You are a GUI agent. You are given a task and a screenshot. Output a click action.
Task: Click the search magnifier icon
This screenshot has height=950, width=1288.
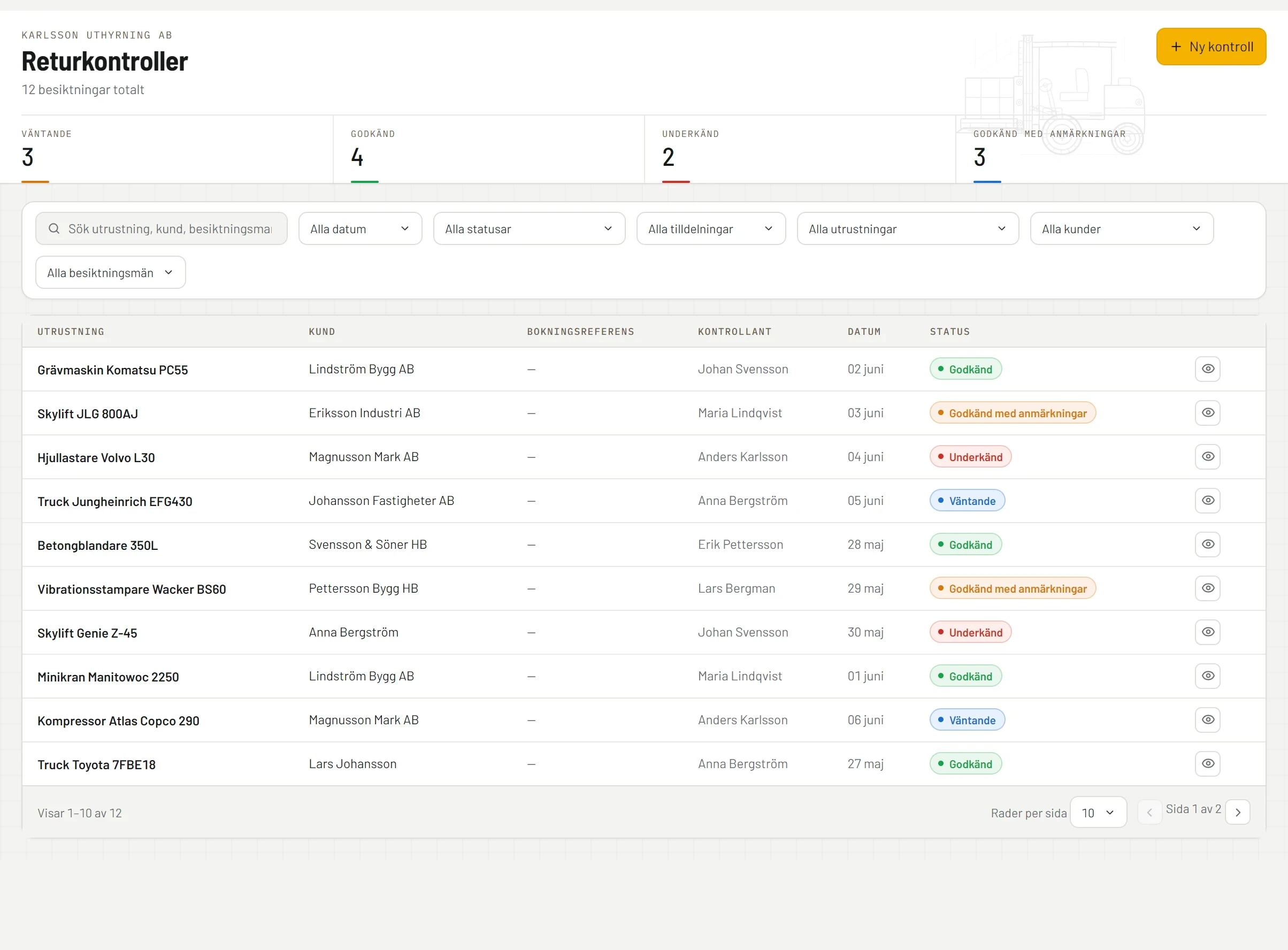click(54, 229)
